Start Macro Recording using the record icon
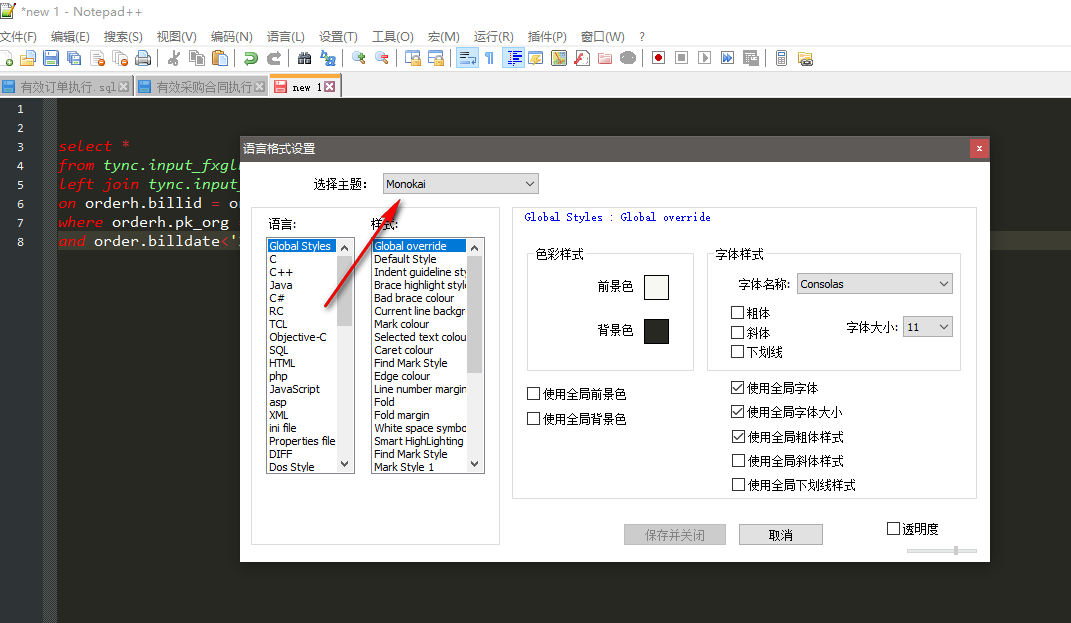The height and width of the screenshot is (623, 1071). pos(658,57)
